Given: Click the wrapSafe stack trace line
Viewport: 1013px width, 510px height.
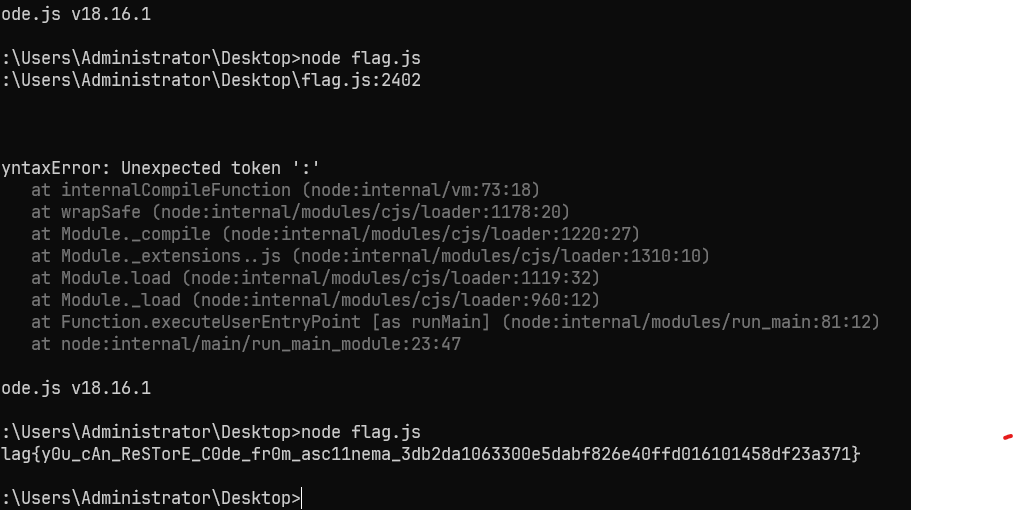Looking at the screenshot, I should coord(300,212).
